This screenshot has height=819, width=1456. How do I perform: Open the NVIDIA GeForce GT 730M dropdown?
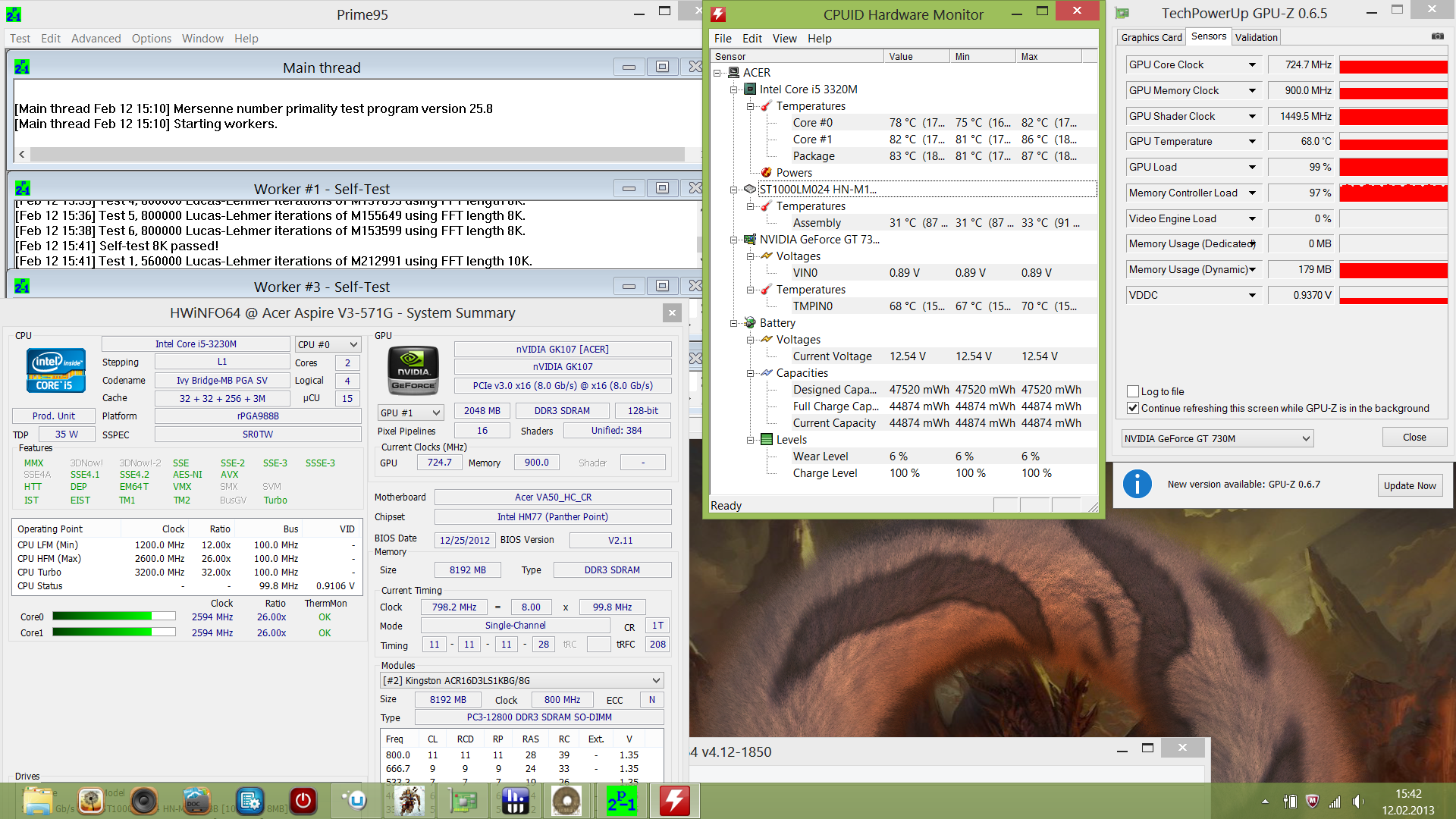(x=1216, y=438)
